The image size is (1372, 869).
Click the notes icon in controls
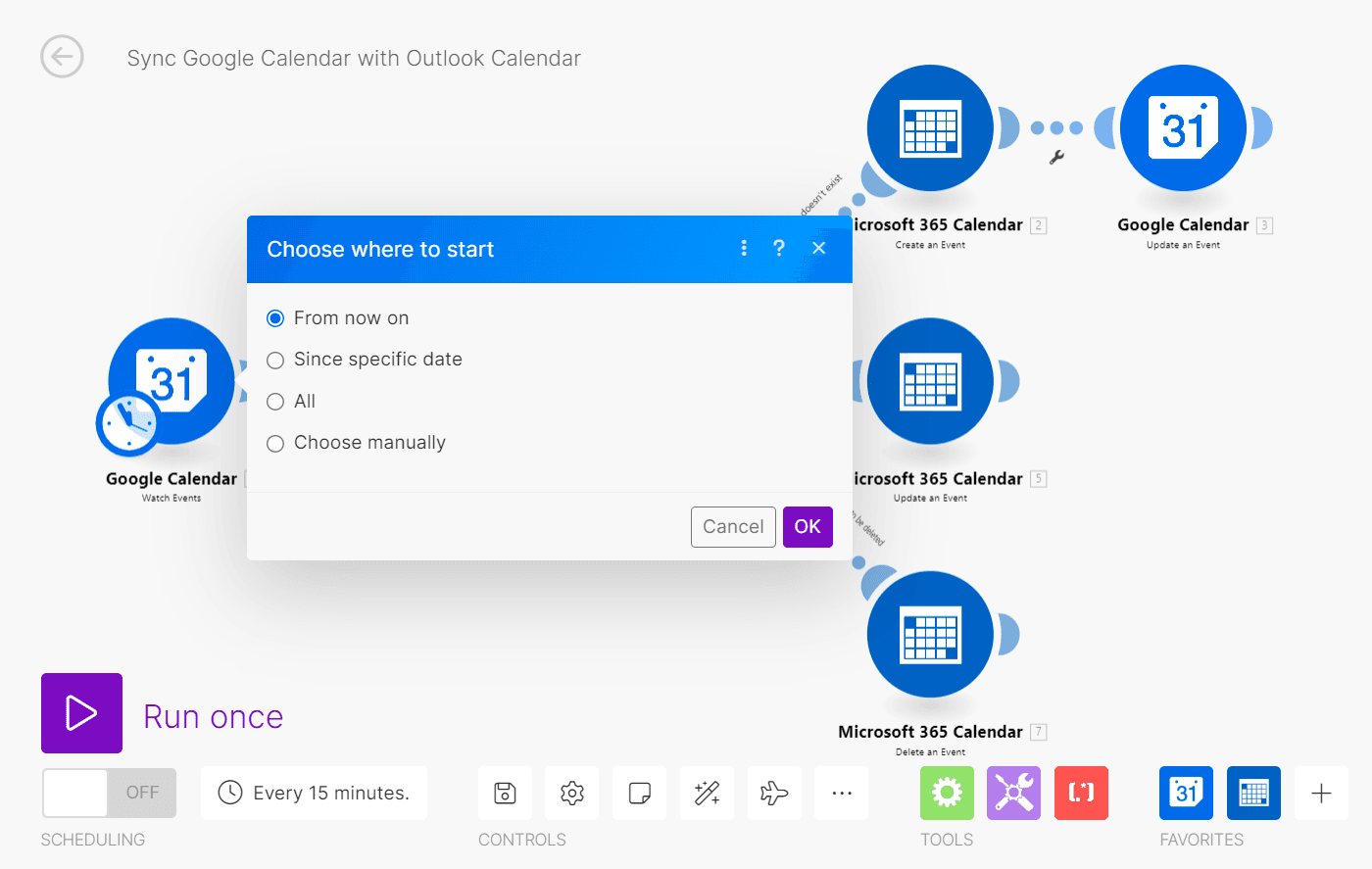point(640,793)
